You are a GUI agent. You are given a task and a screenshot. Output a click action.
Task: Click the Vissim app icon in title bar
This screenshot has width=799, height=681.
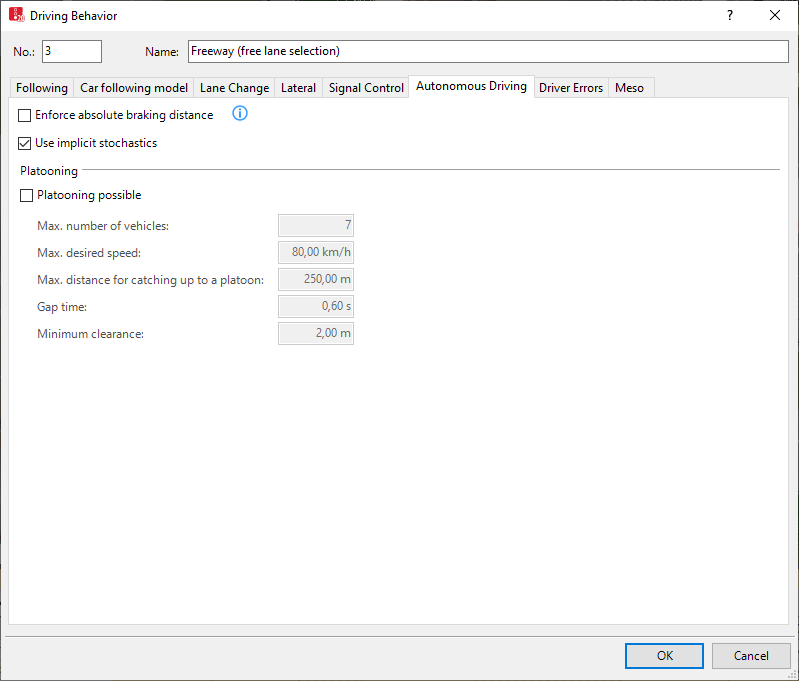click(x=17, y=15)
